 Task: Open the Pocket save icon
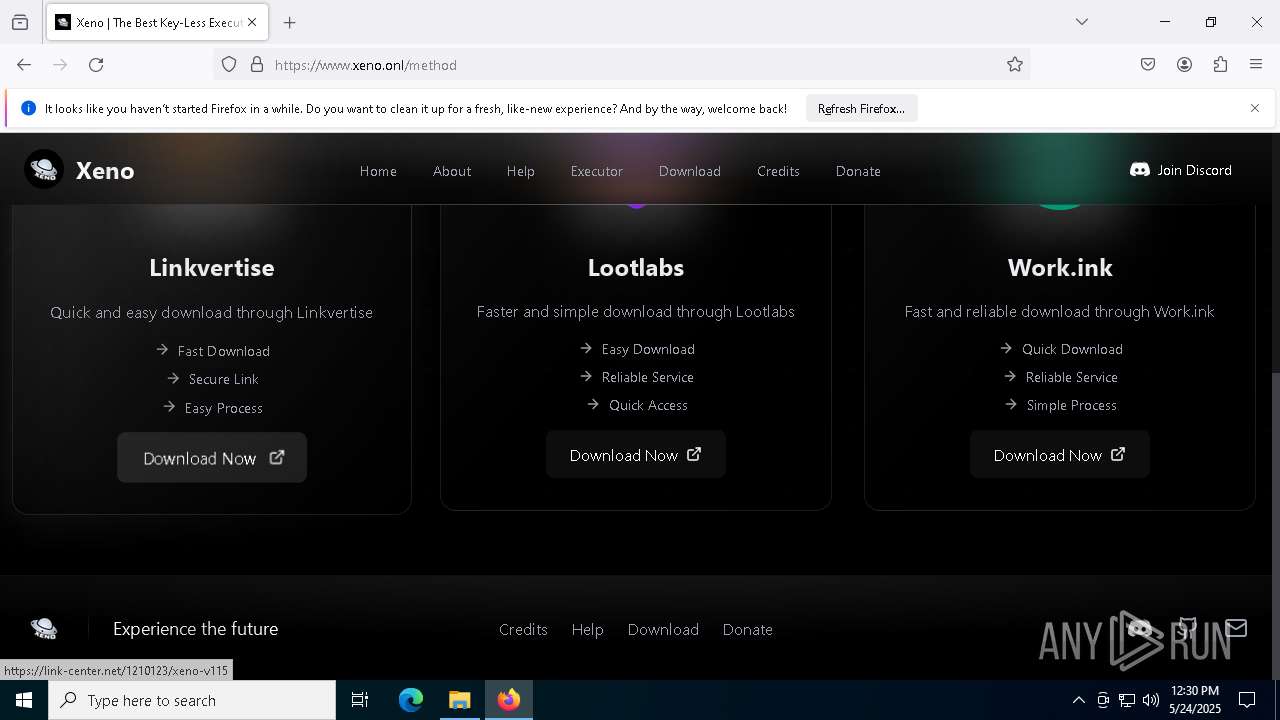tap(1148, 65)
